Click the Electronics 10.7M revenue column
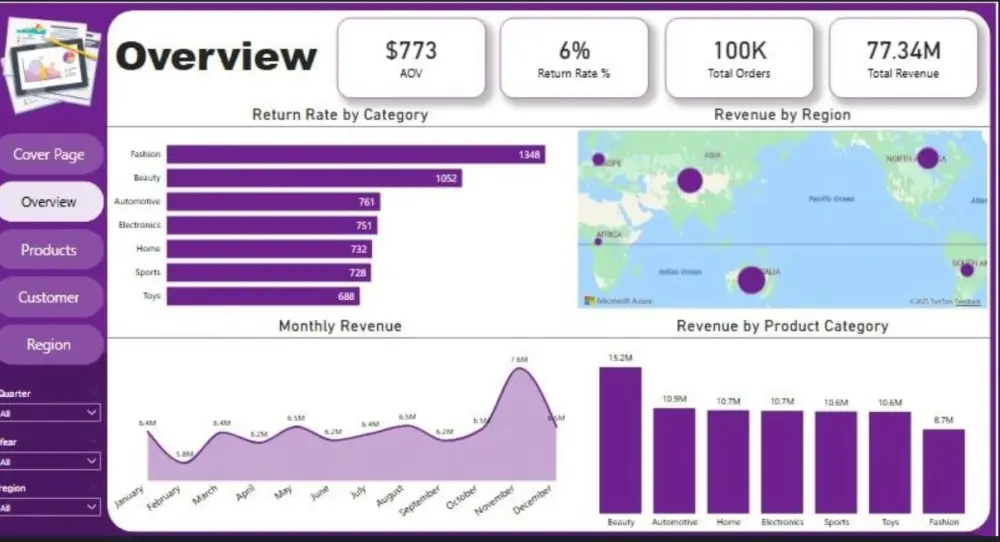 pyautogui.click(x=782, y=462)
